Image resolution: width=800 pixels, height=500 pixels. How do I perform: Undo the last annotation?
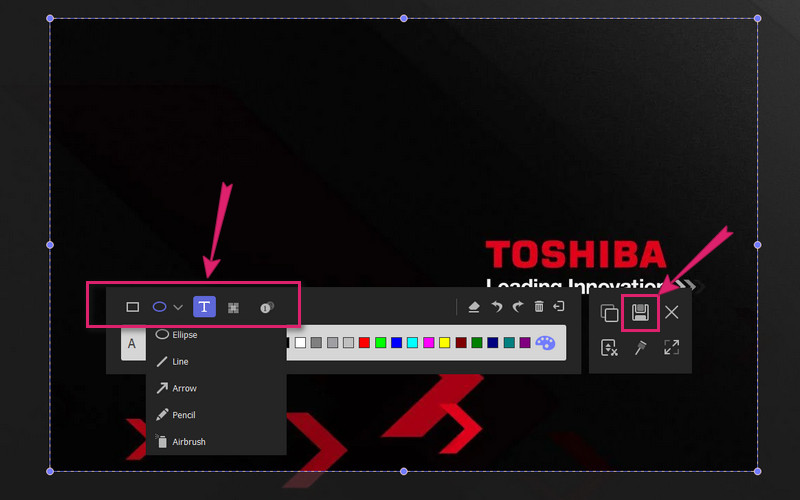click(x=496, y=307)
